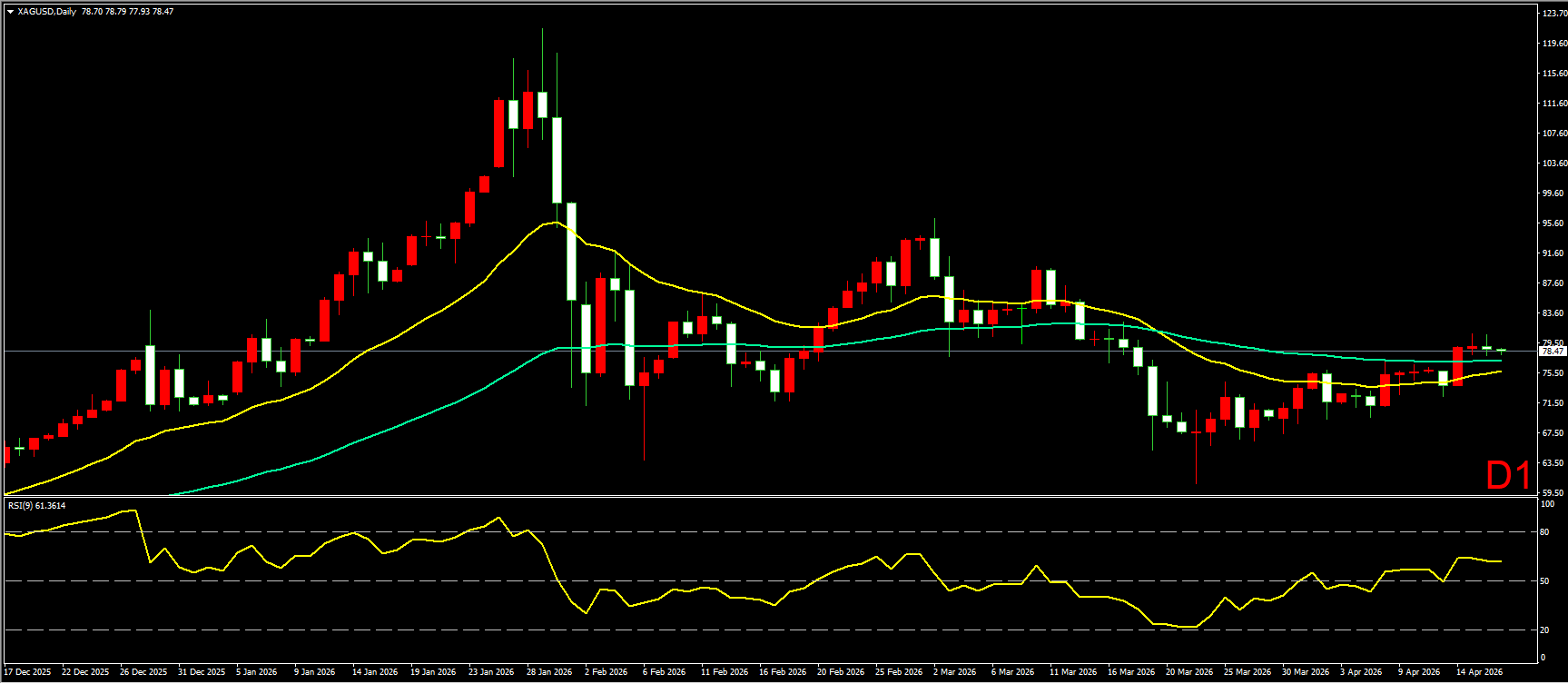Click the red D1 timeframe label

tap(1508, 476)
